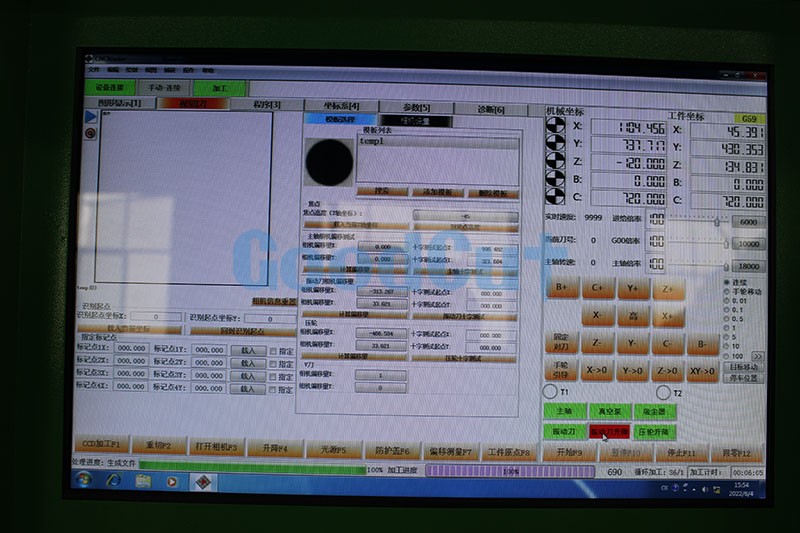Select the T1 tool radio button
The width and height of the screenshot is (800, 533).
pos(550,391)
